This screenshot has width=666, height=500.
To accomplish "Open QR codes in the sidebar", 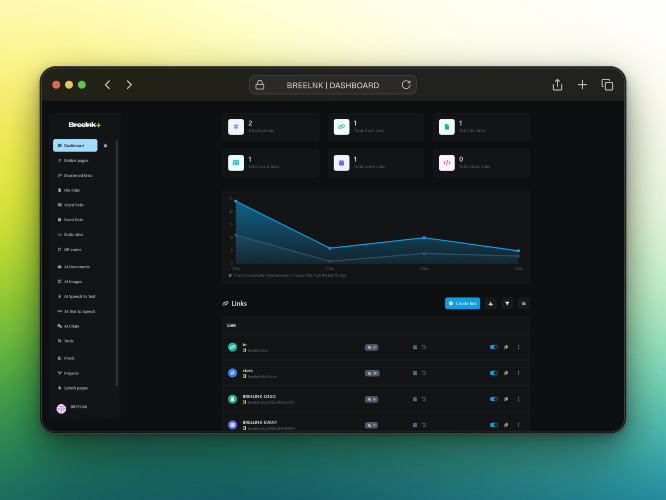I will tap(69, 249).
